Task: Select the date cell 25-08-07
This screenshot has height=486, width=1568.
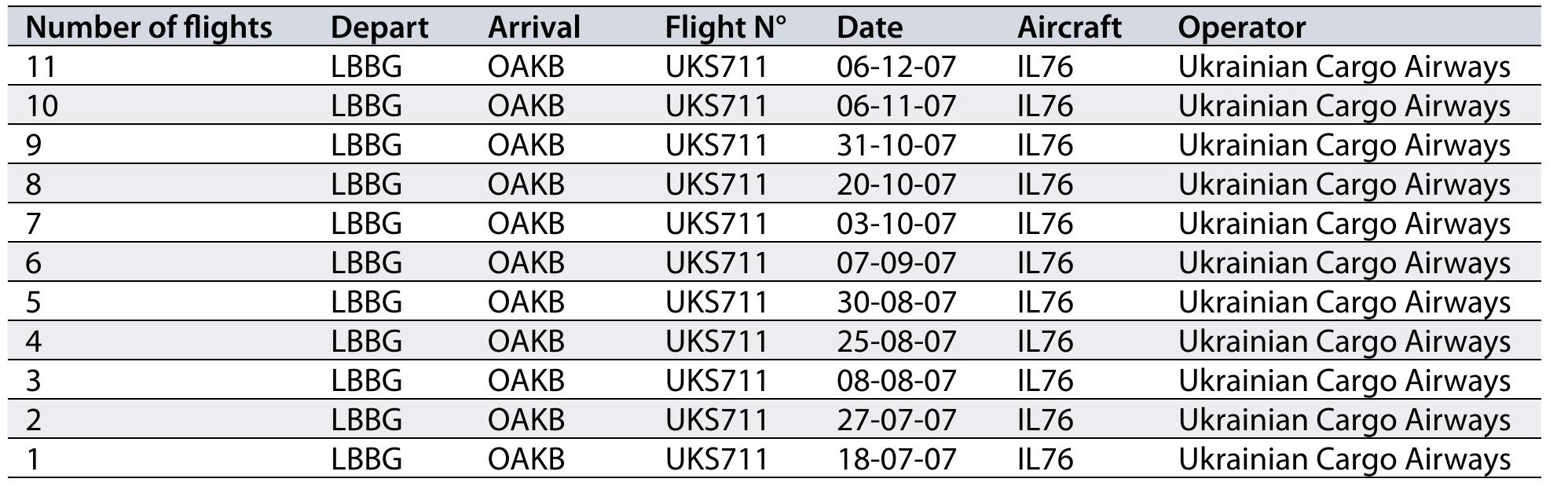Action: coord(896,342)
